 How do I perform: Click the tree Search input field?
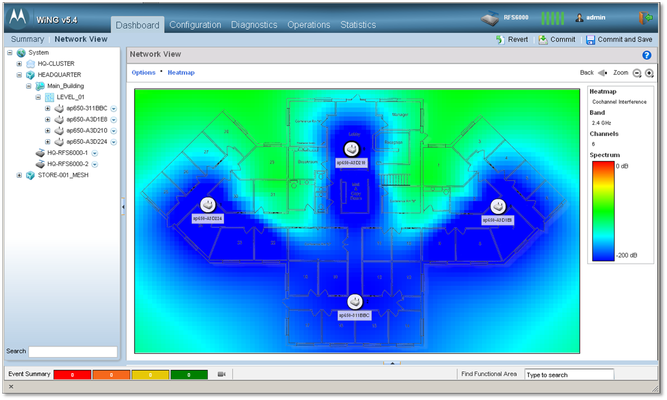73,352
